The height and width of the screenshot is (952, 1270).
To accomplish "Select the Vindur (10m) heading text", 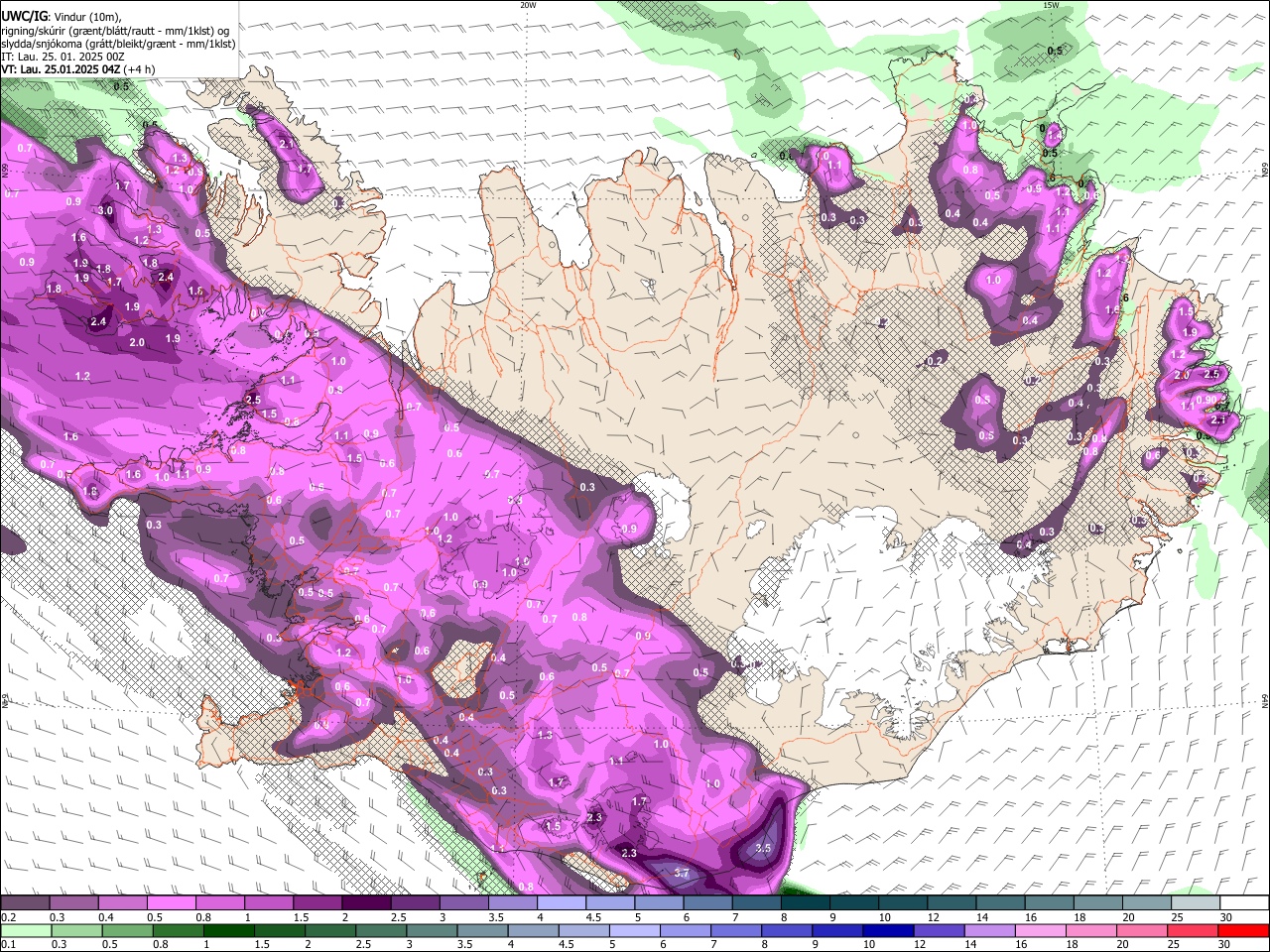I will click(86, 16).
